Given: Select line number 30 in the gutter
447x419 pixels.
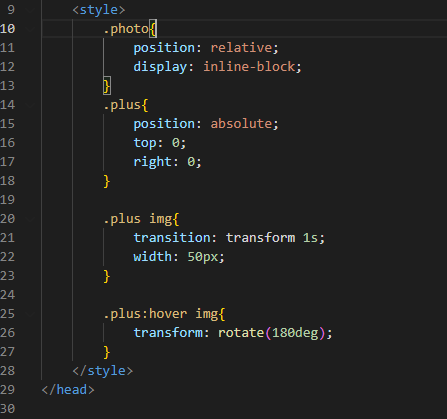Looking at the screenshot, I should [x=7, y=409].
